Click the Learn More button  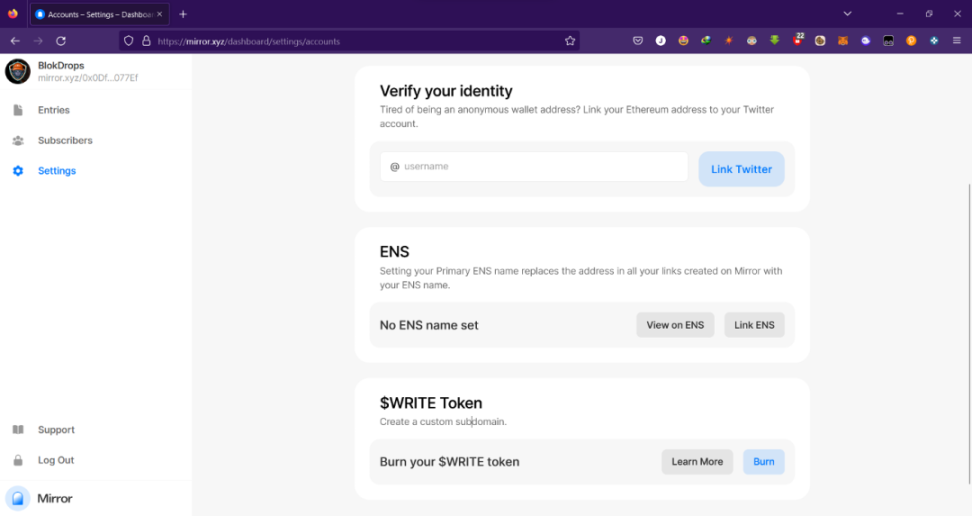(x=697, y=462)
